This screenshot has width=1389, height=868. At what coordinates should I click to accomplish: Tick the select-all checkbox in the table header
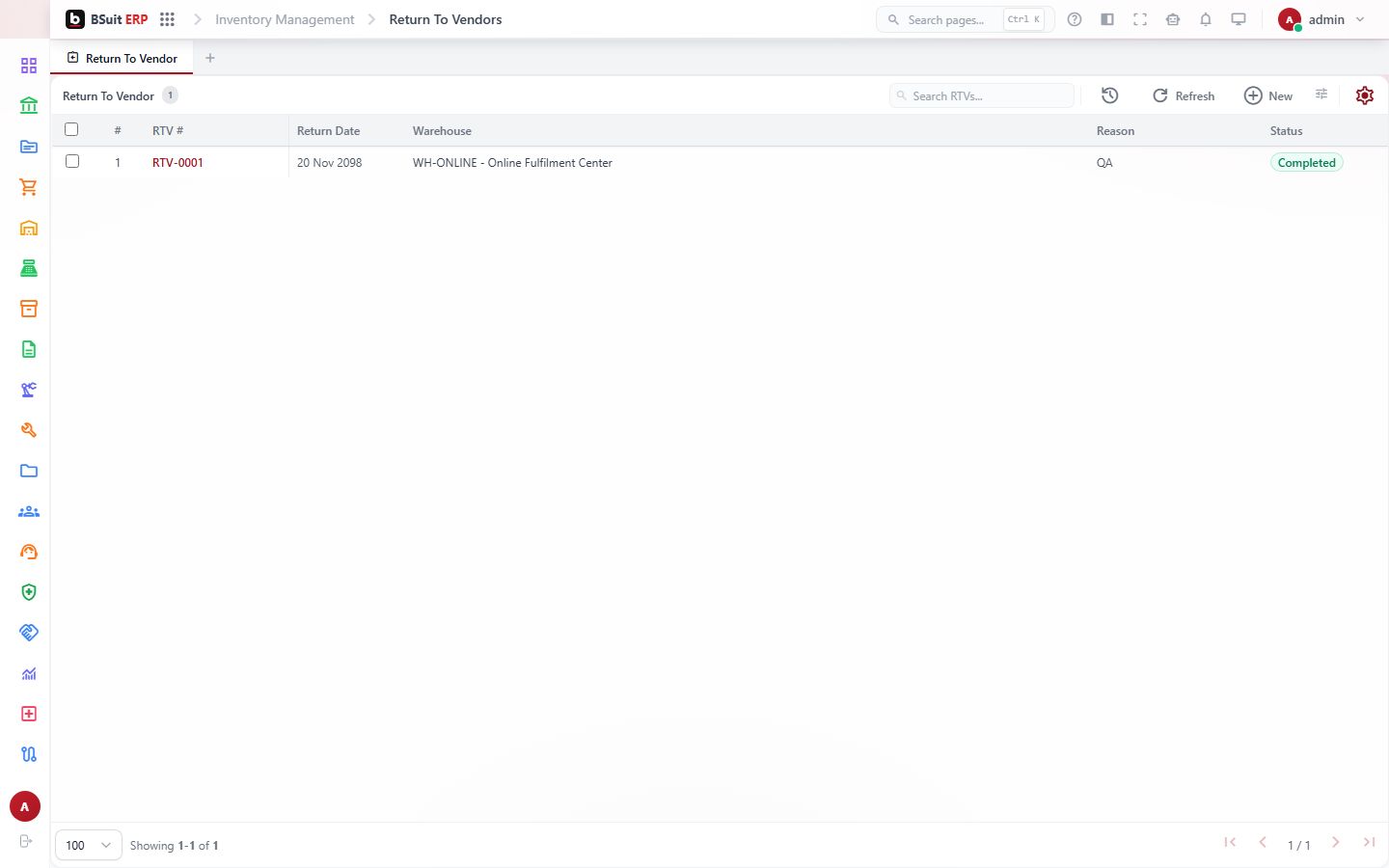[71, 129]
